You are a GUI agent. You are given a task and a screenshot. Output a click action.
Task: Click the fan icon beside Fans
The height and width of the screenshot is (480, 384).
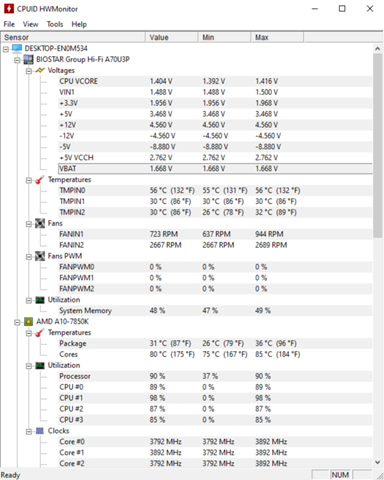40,223
